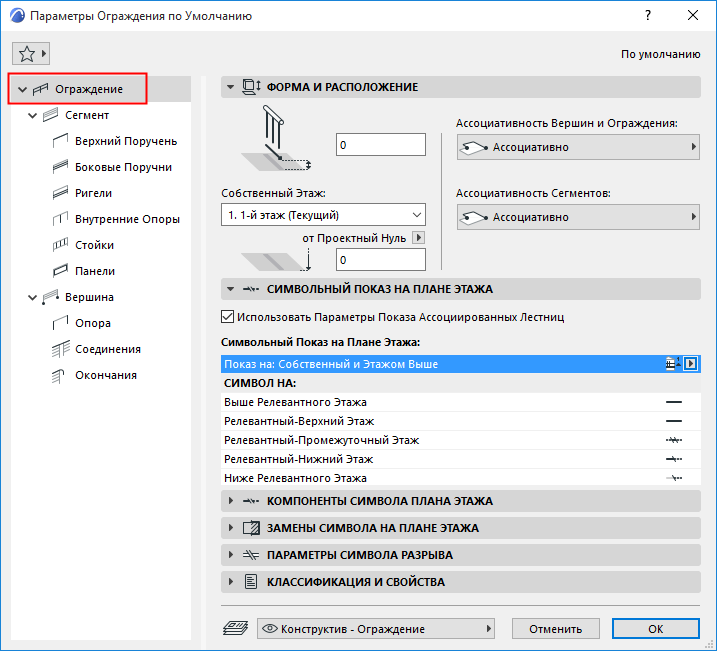Open the Конструктив - Ограждение layer dropdown

click(x=376, y=629)
